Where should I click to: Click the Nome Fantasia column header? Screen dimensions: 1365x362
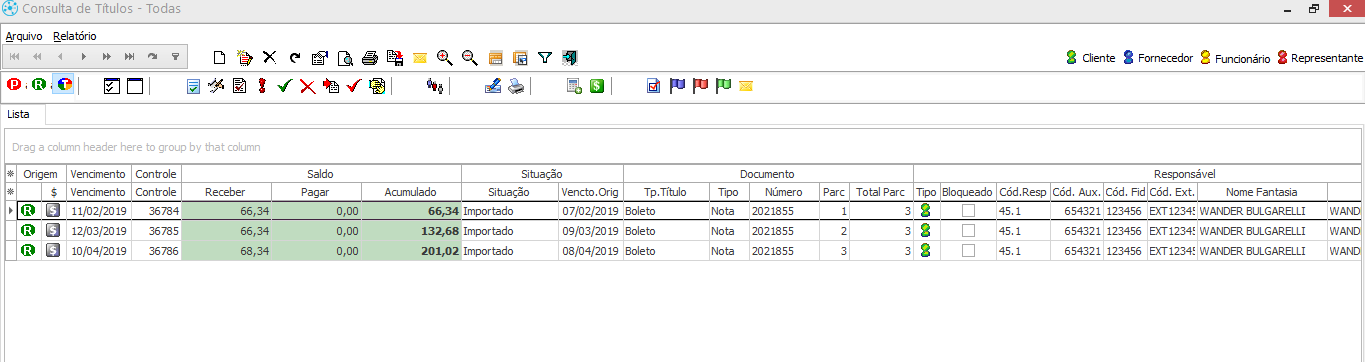(1261, 191)
